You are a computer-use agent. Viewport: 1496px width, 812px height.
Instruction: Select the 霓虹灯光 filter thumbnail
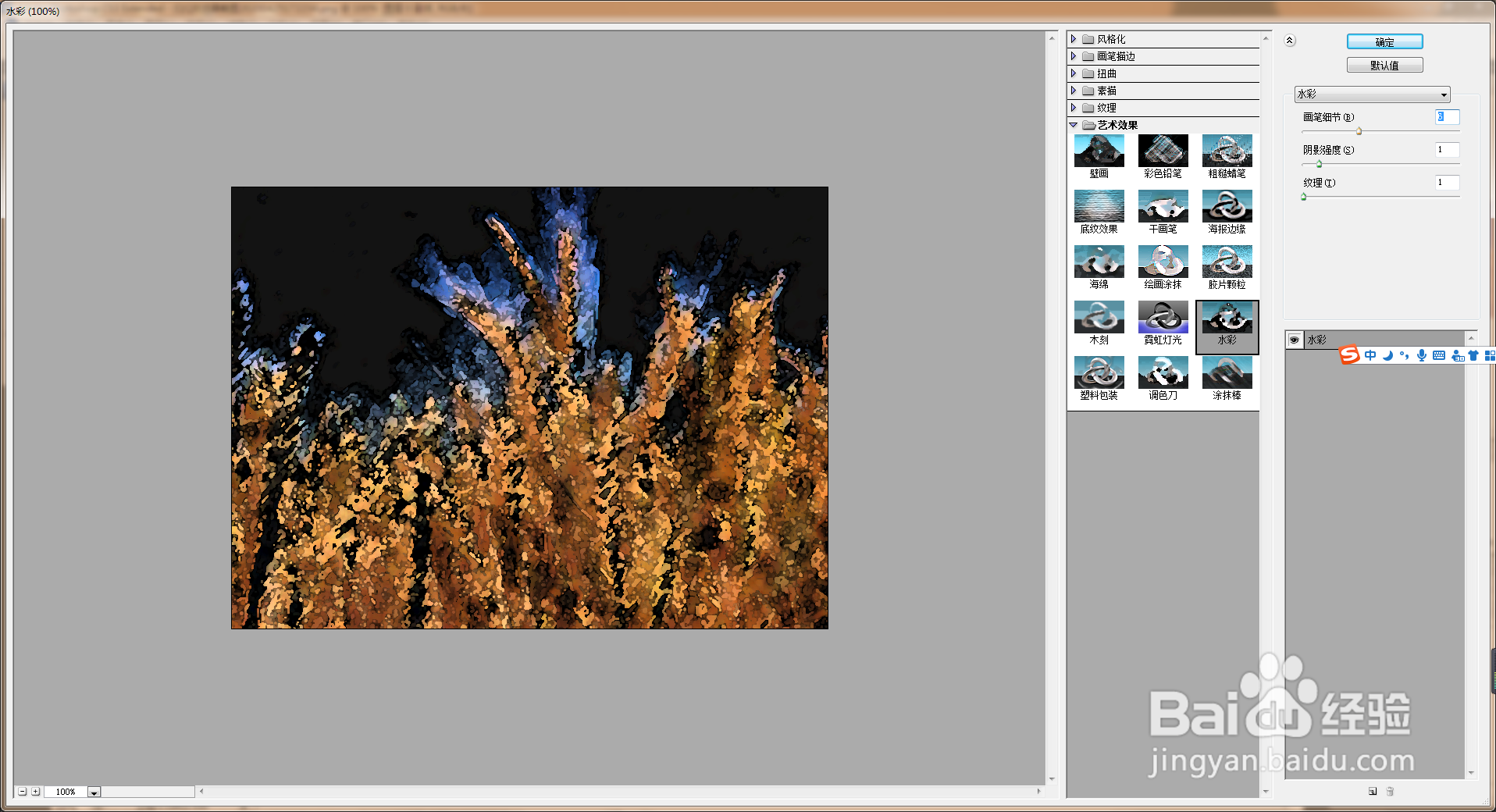point(1163,317)
